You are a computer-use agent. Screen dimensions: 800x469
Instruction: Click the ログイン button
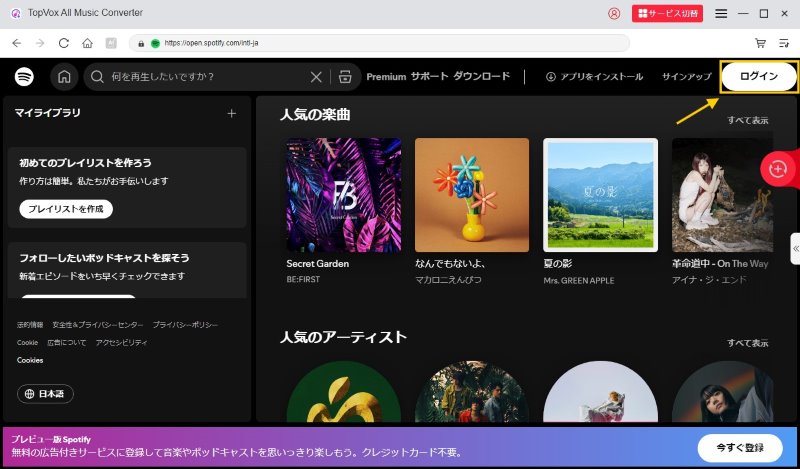click(x=759, y=77)
